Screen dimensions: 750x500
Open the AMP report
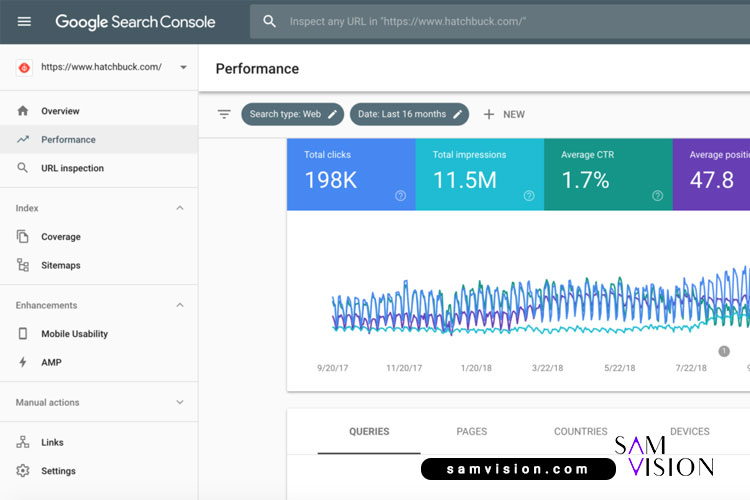(99, 362)
